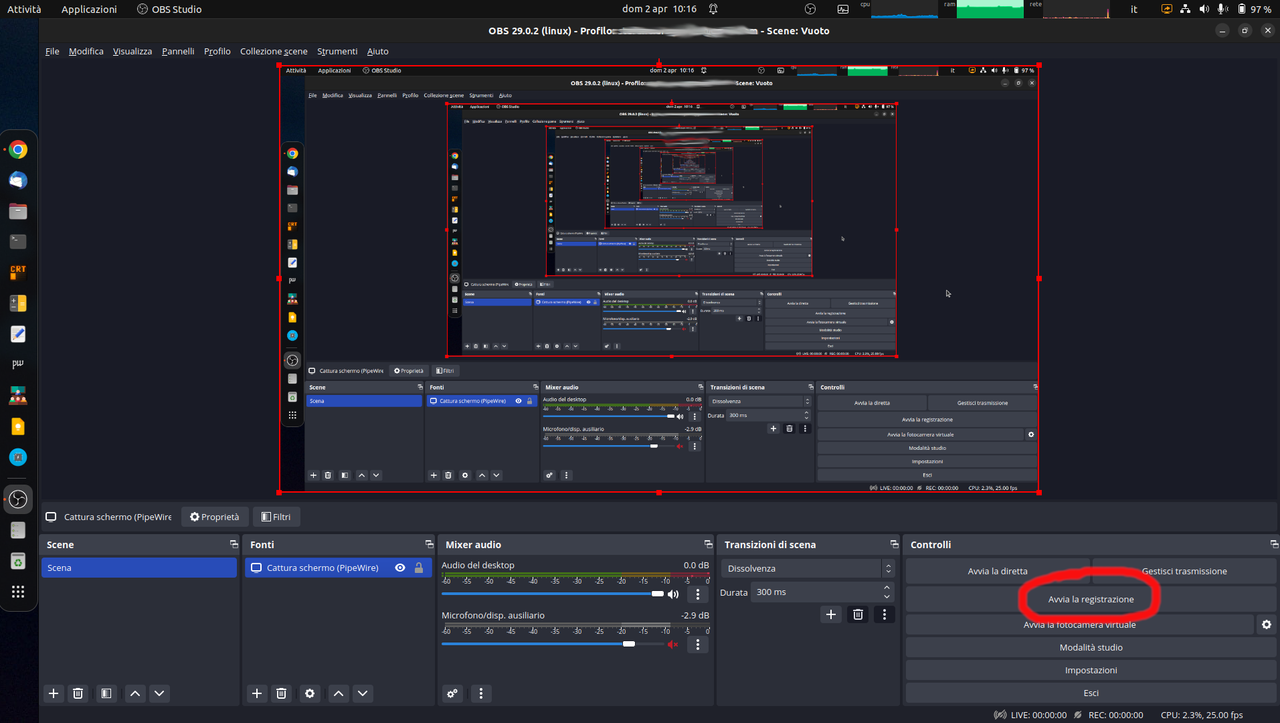Toggle visibility of Cattura schermo source
Screen dimensions: 1280x723
tap(400, 568)
